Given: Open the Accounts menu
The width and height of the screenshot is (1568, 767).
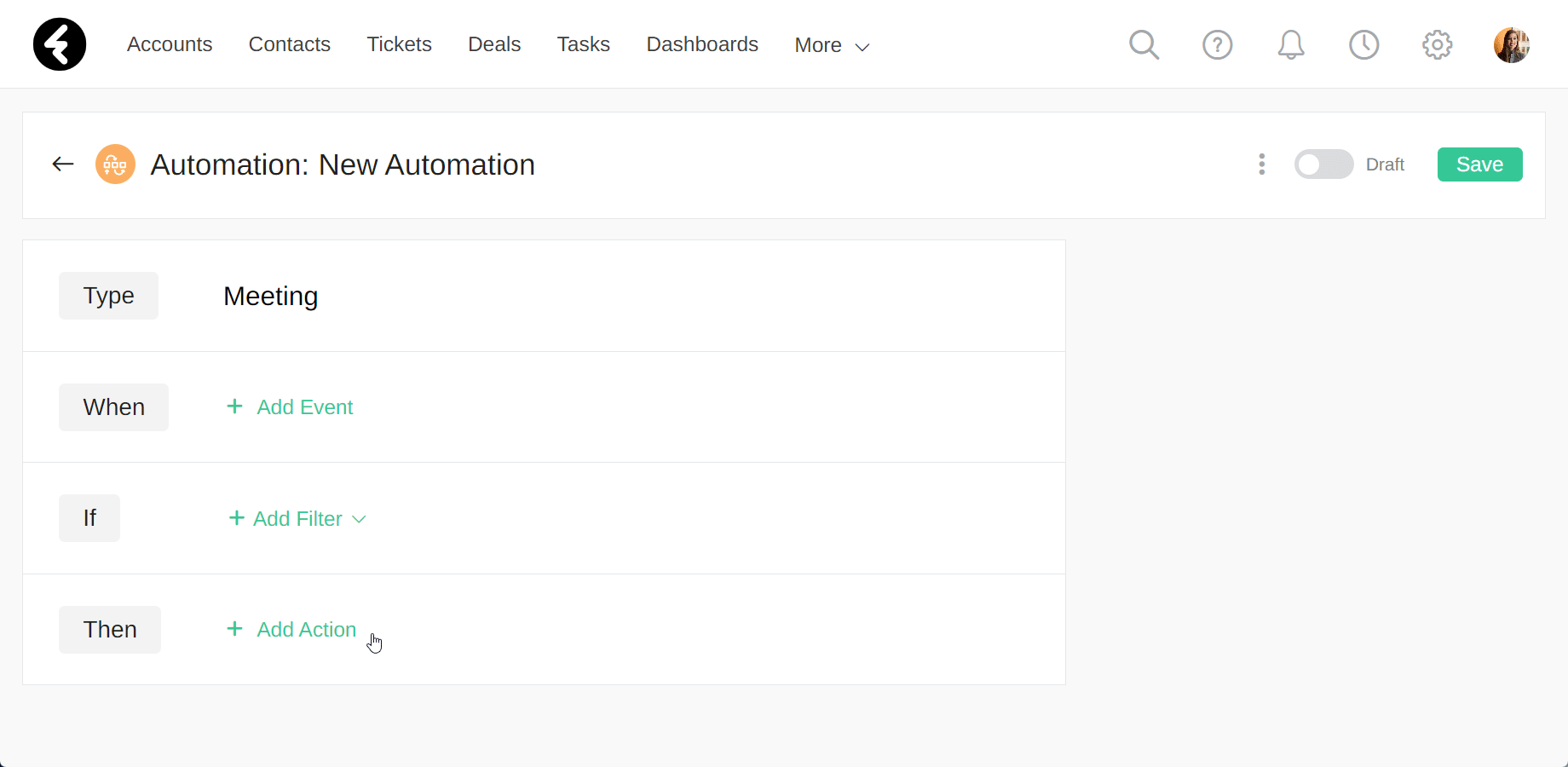Looking at the screenshot, I should tap(170, 44).
